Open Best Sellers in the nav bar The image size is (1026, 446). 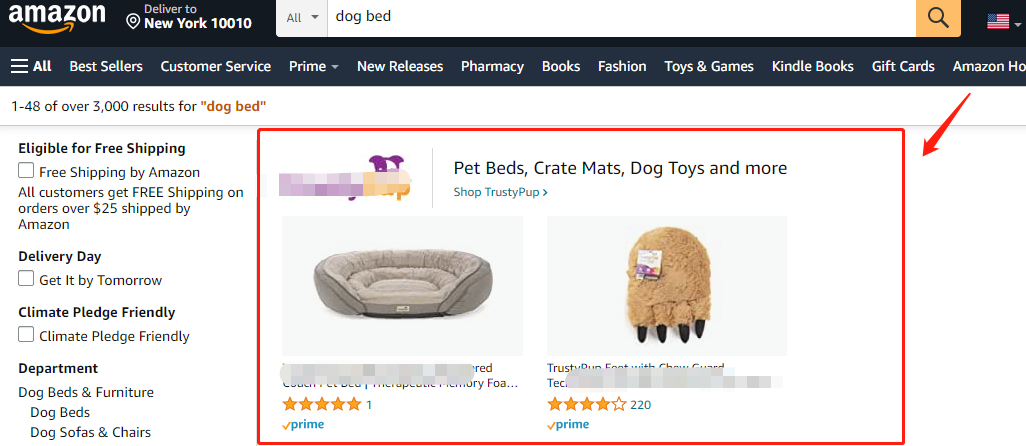pyautogui.click(x=106, y=66)
